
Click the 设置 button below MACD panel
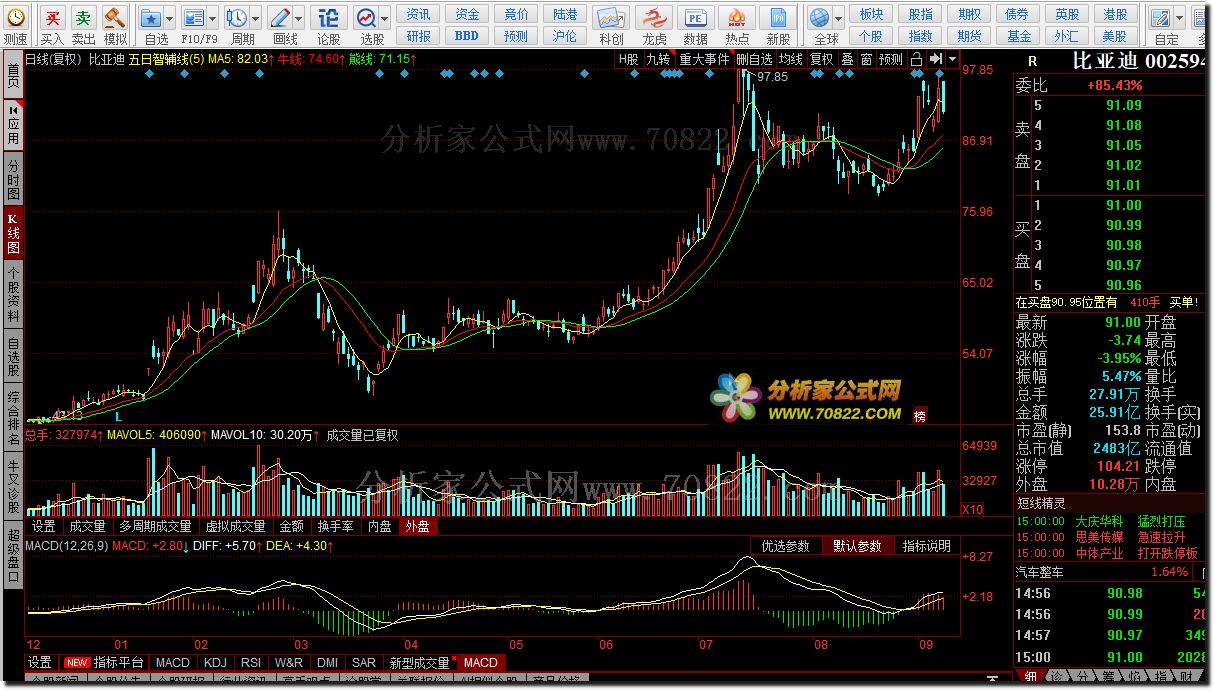[40, 662]
